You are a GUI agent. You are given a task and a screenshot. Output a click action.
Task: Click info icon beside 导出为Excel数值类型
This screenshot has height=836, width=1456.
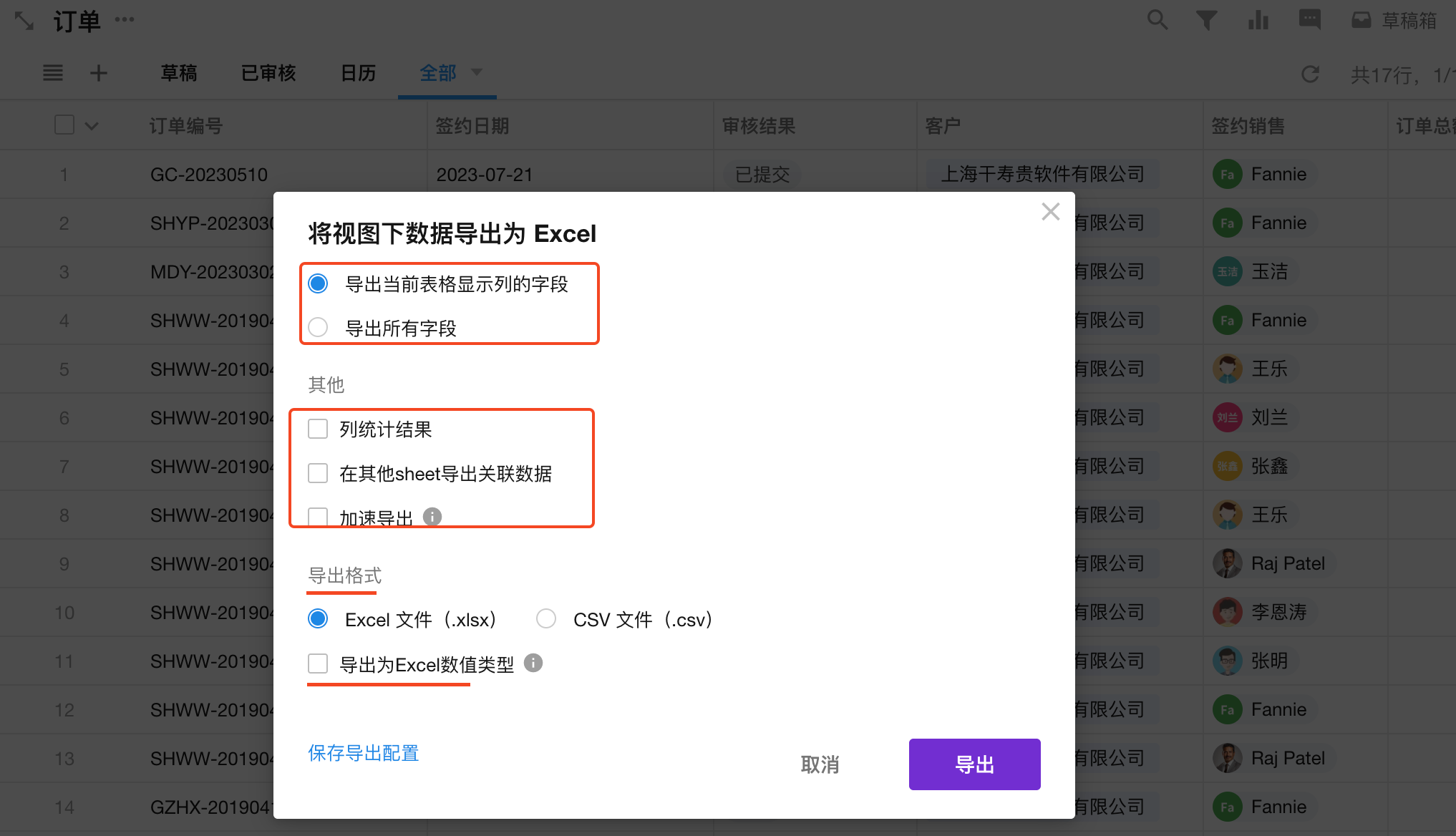pyautogui.click(x=533, y=663)
